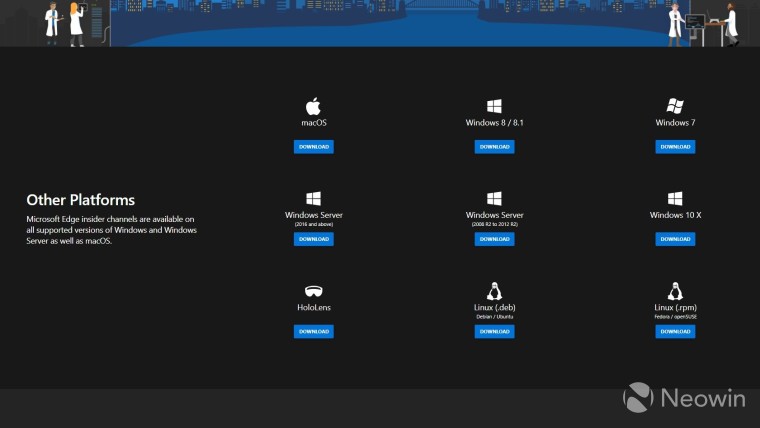This screenshot has height=428, width=760.
Task: Click the Windows 7 label
Action: pos(675,123)
